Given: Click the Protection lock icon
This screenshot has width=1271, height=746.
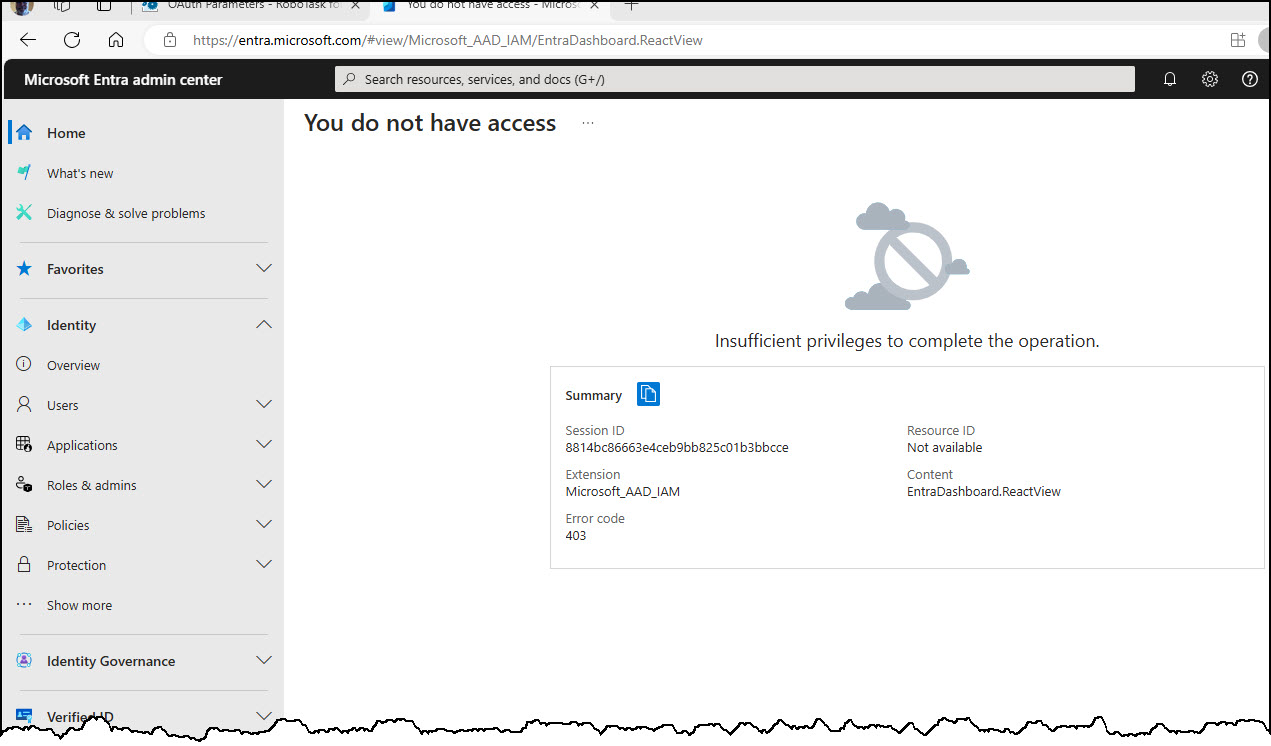Looking at the screenshot, I should coord(24,564).
